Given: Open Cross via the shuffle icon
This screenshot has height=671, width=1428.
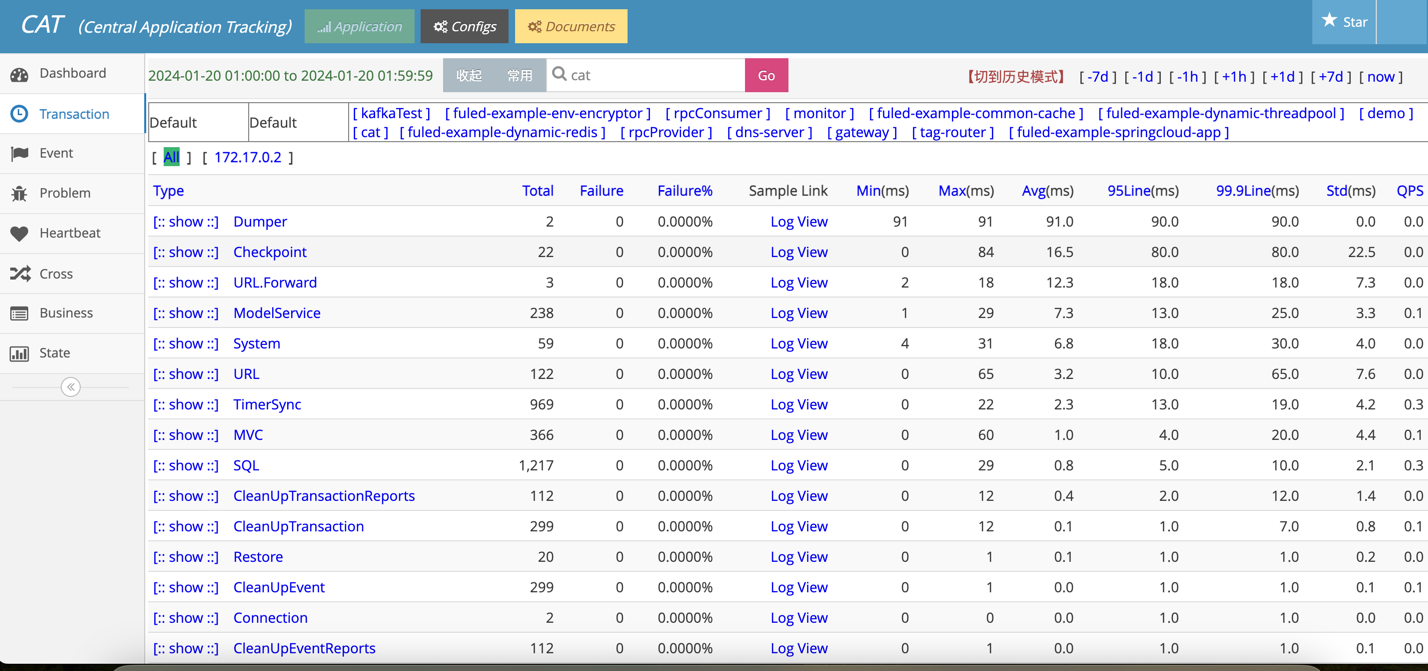Looking at the screenshot, I should [x=19, y=273].
